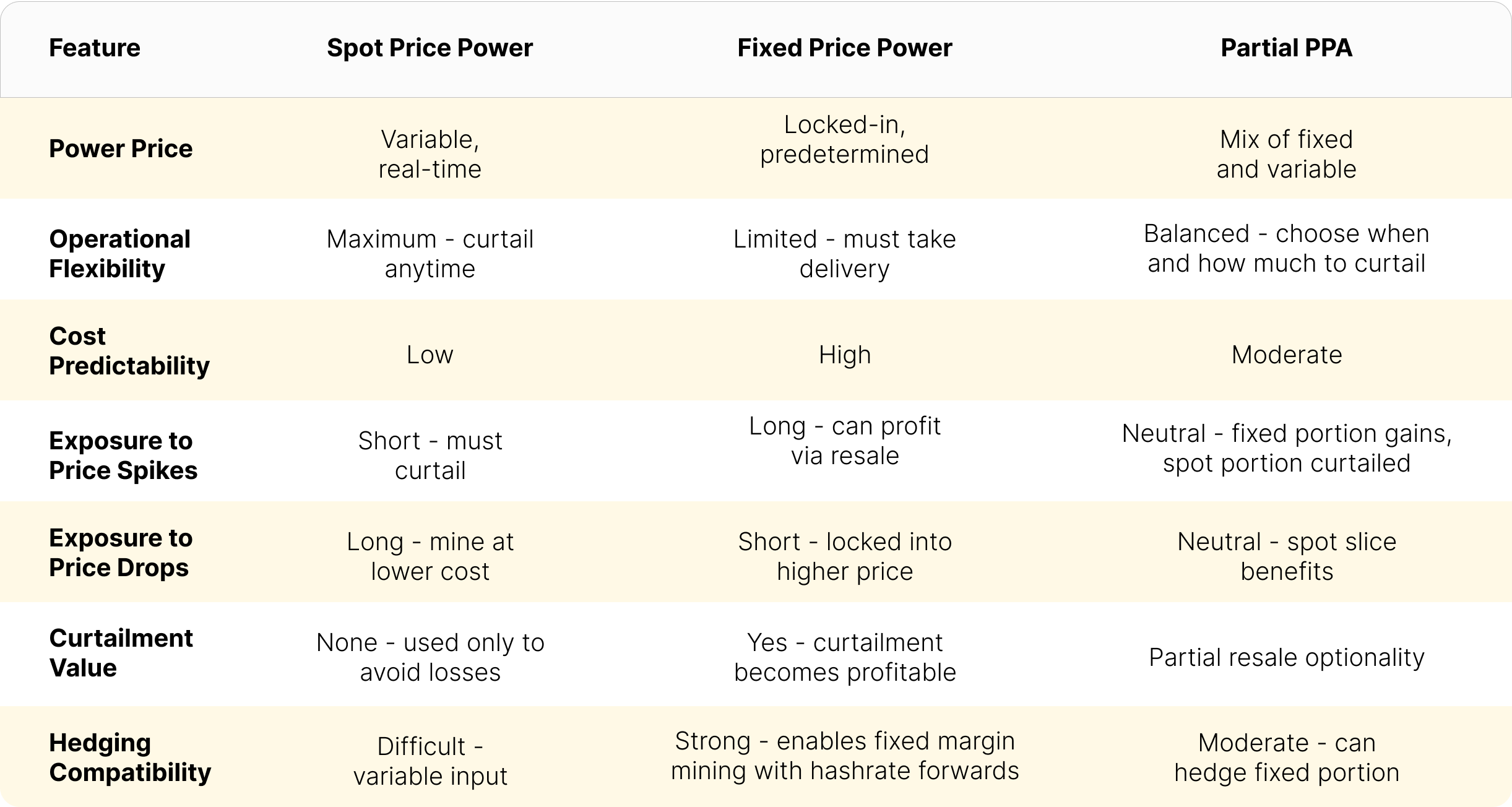1512x807 pixels.
Task: Click the Partial PPA column header
Action: [x=1287, y=48]
